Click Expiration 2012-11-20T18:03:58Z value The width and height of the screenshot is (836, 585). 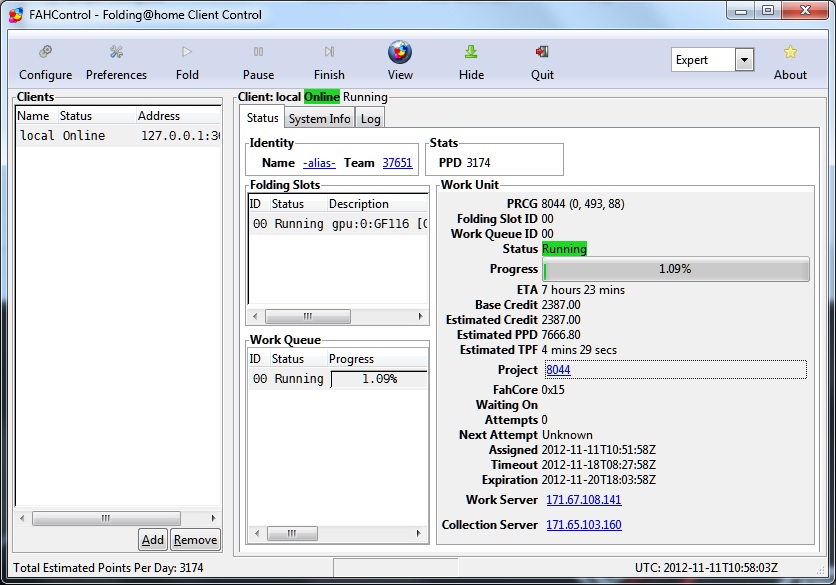click(598, 480)
